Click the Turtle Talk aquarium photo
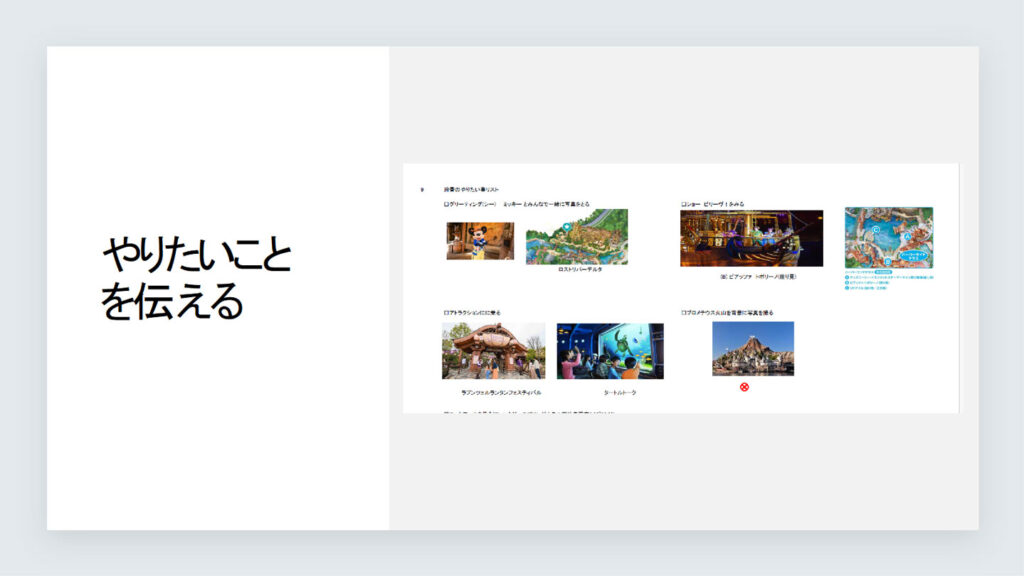Viewport: 1024px width, 576px height. 610,351
